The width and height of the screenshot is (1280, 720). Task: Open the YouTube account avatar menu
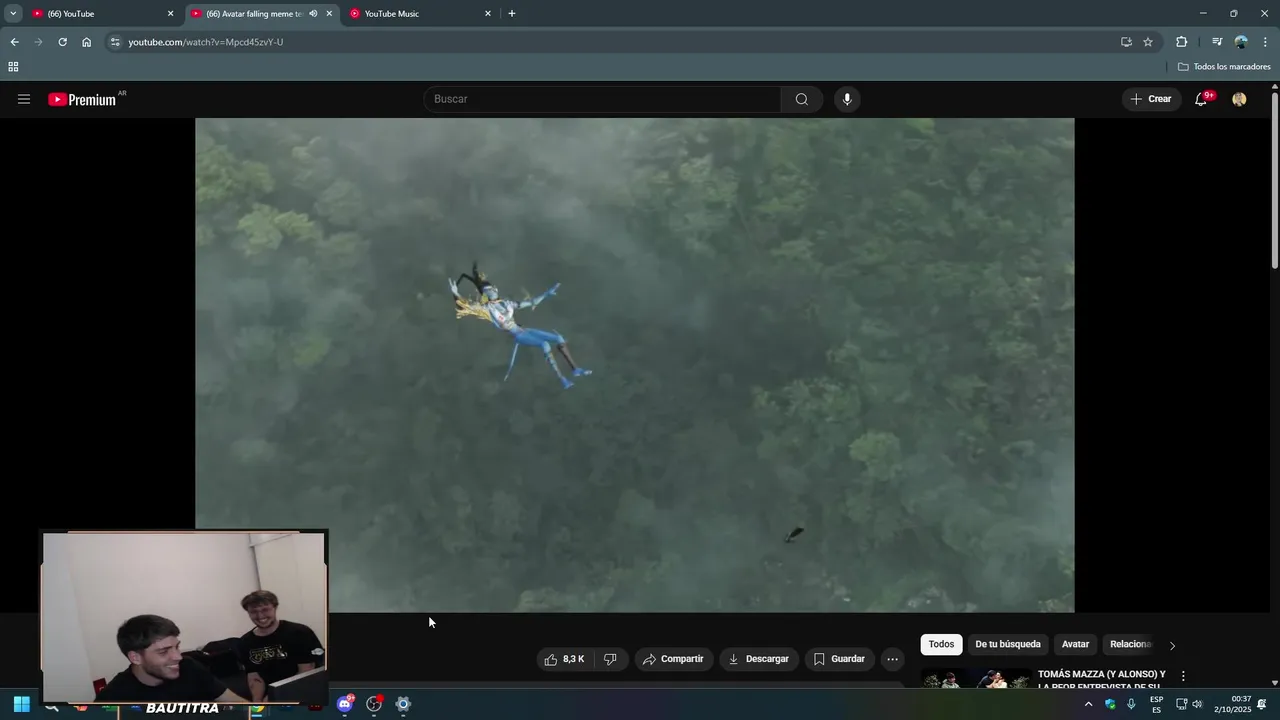point(1239,99)
